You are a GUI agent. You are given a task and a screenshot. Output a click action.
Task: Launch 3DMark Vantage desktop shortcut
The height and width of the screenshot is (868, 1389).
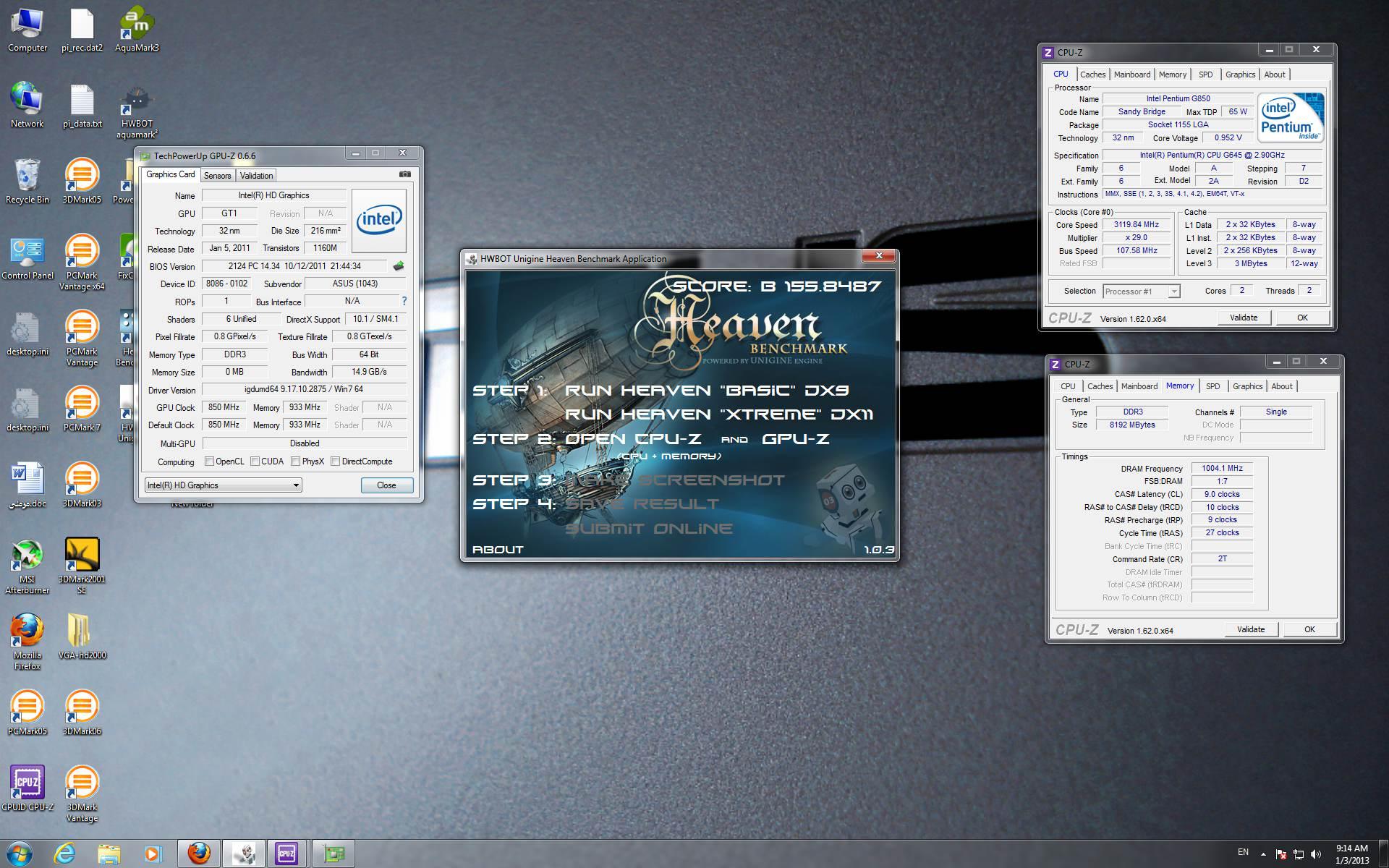click(82, 795)
